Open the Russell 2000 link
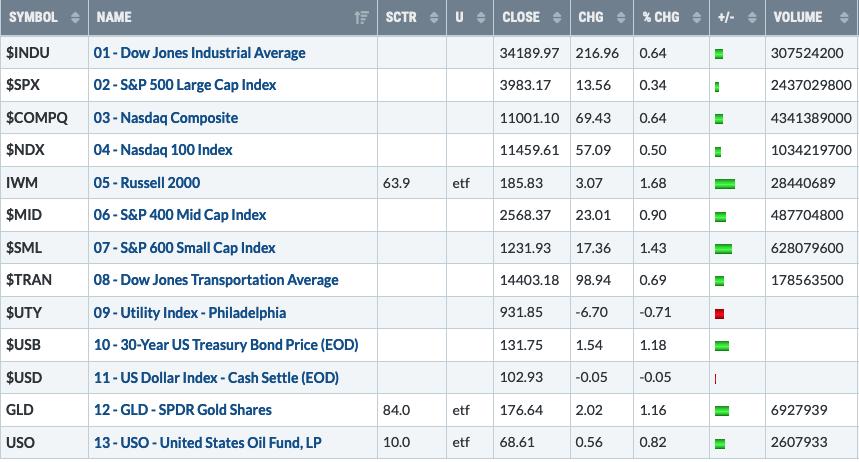The image size is (859, 462). (x=147, y=182)
